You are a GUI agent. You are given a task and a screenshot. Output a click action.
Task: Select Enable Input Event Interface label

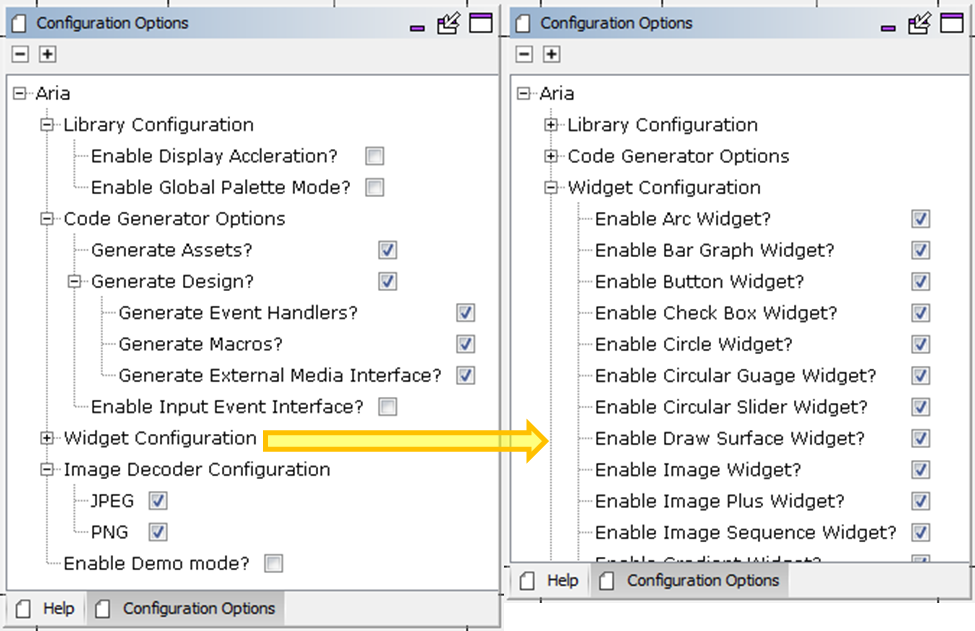227,407
